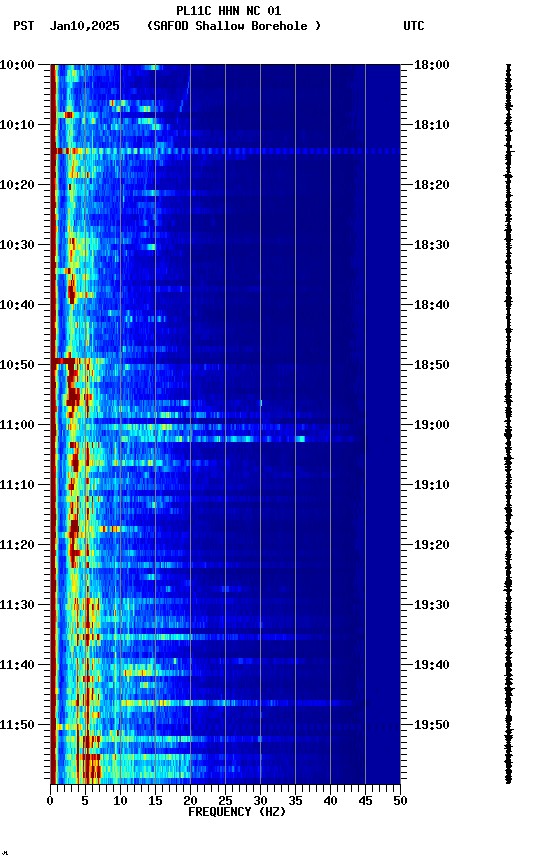
Task: Click the 30 Hz frequency tick label
Action: coord(260,801)
